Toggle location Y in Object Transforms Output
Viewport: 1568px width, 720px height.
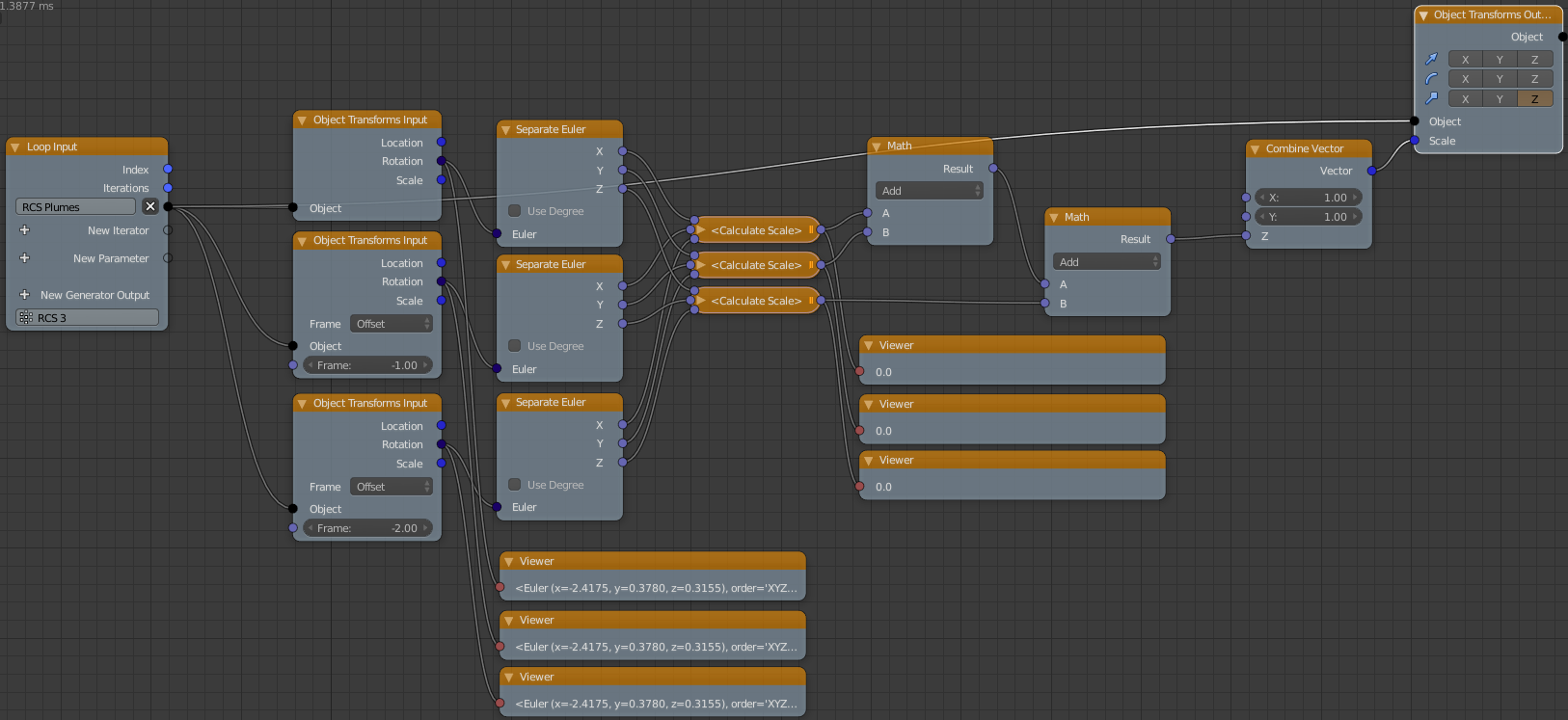1500,59
